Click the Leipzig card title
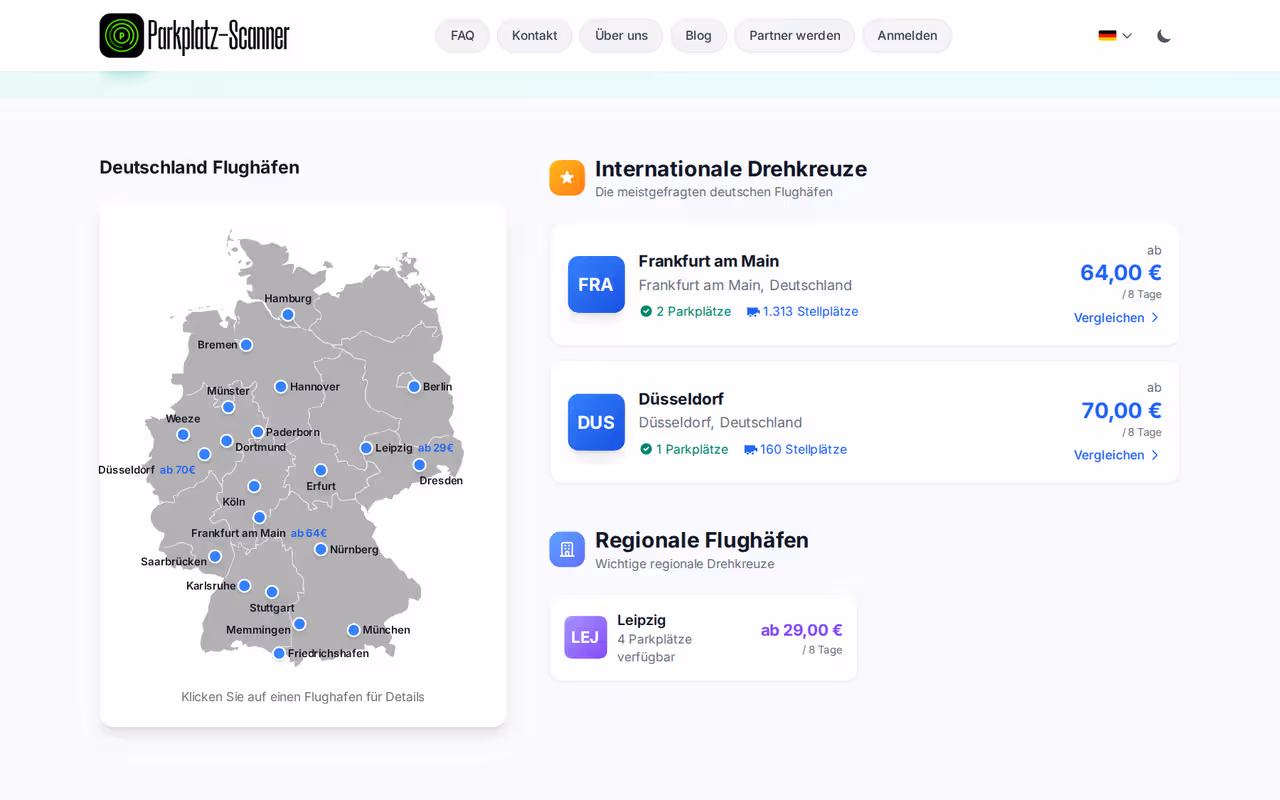This screenshot has width=1280, height=800. point(641,620)
